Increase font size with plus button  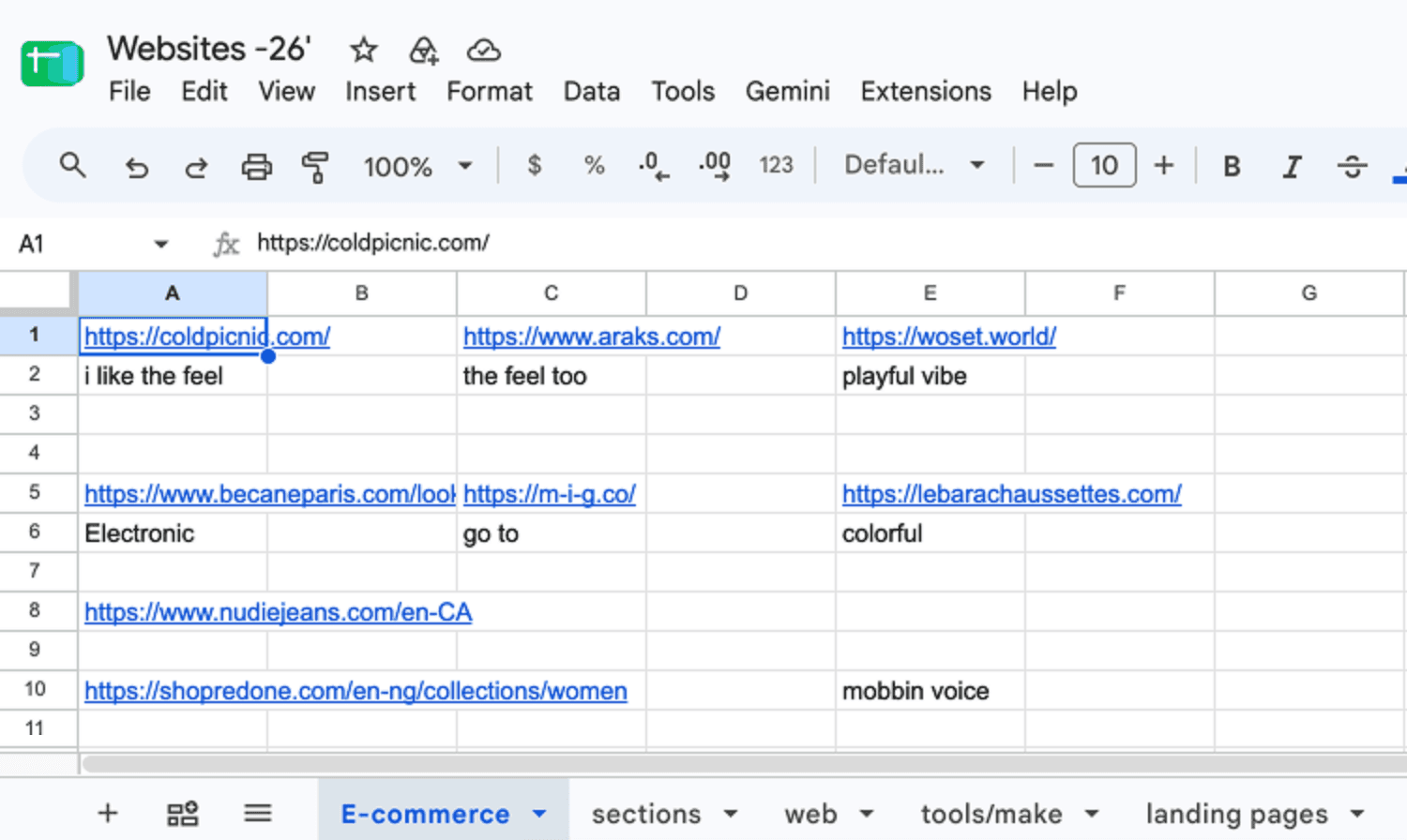tap(1163, 166)
